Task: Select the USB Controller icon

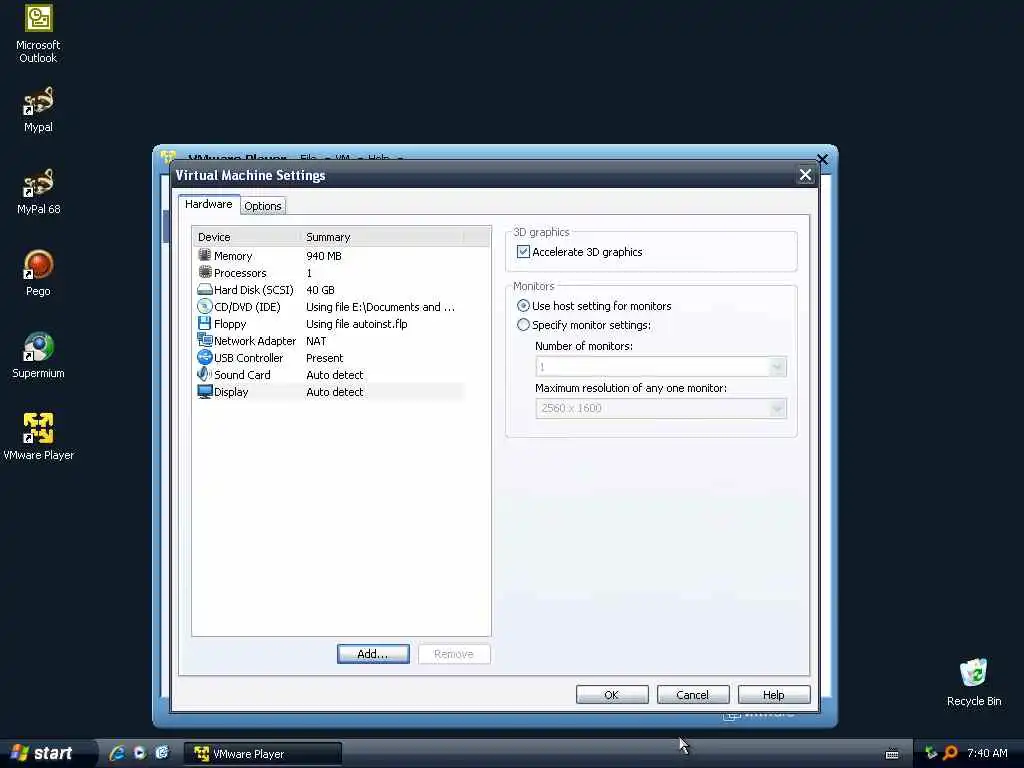Action: click(204, 357)
